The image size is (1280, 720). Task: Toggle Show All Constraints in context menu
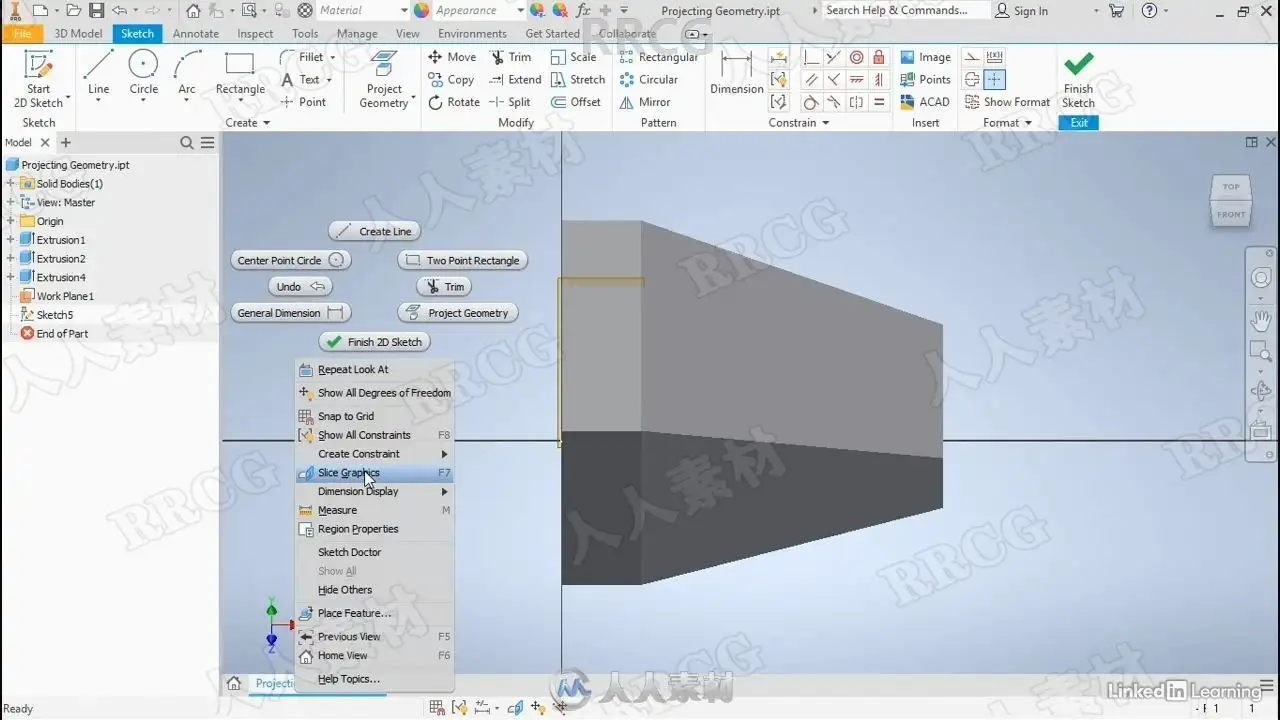(375, 435)
